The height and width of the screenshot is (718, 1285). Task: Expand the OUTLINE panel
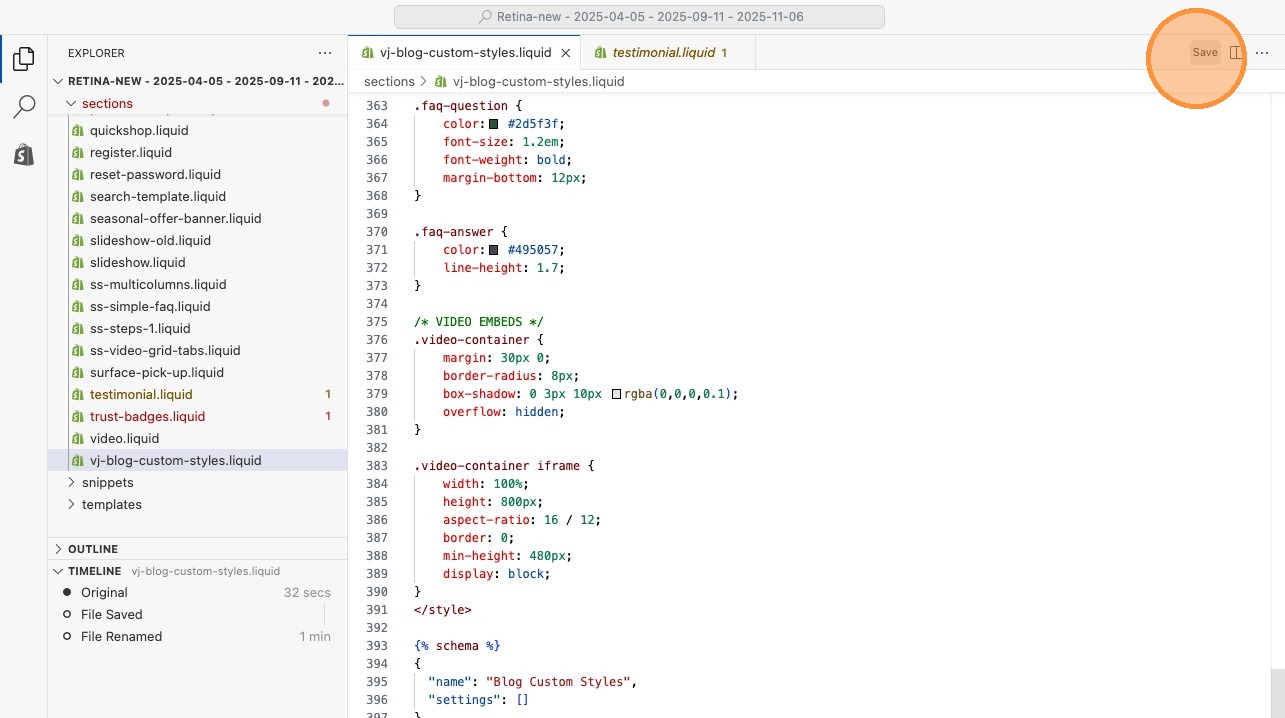[x=93, y=549]
